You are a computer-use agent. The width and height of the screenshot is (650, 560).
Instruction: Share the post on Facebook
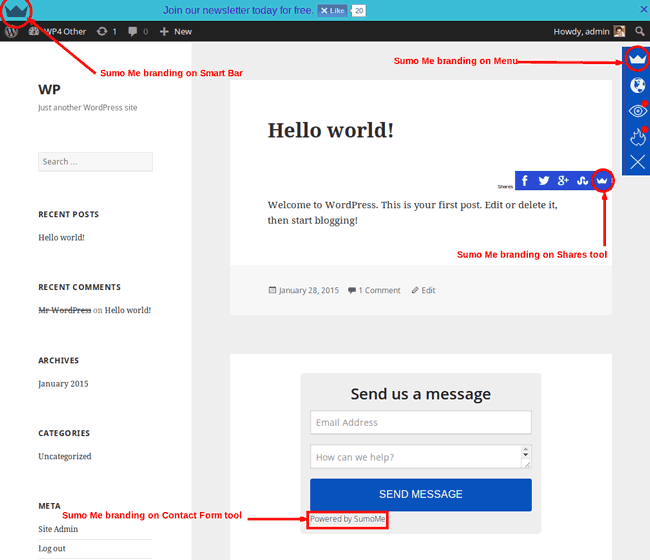tap(525, 181)
